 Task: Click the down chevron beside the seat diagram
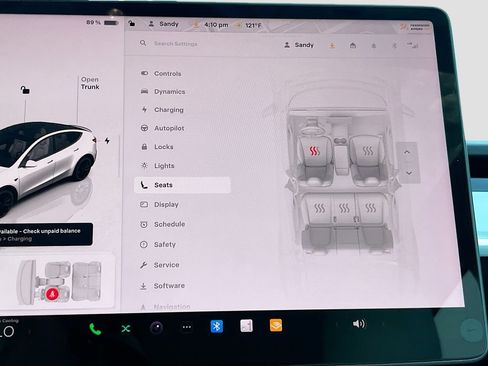pyautogui.click(x=409, y=173)
